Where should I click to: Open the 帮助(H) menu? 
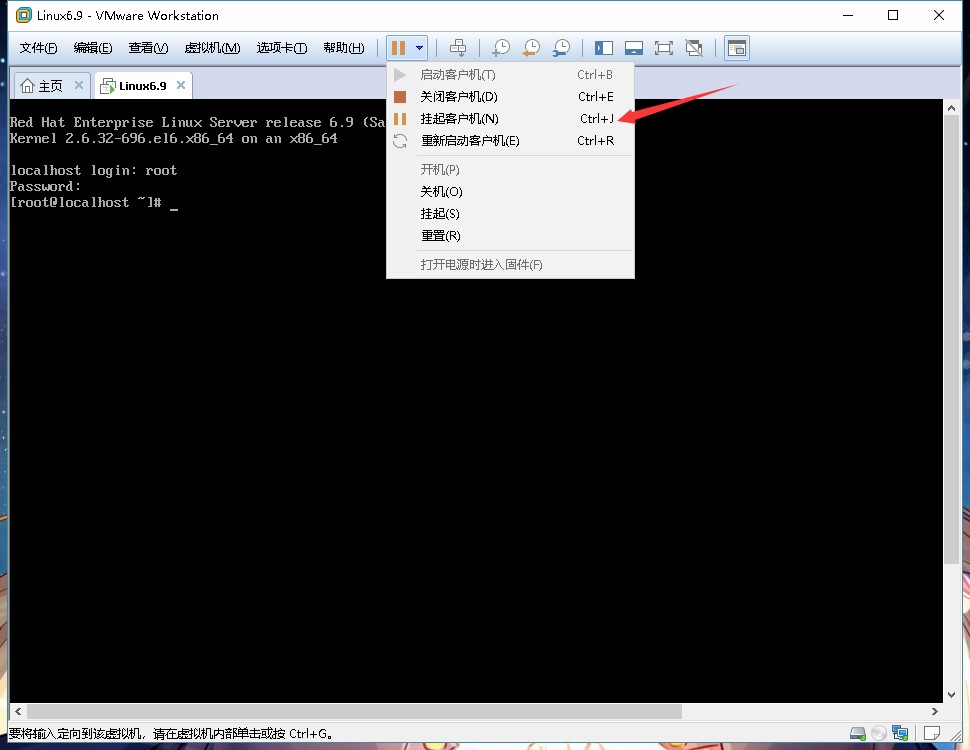[x=344, y=48]
